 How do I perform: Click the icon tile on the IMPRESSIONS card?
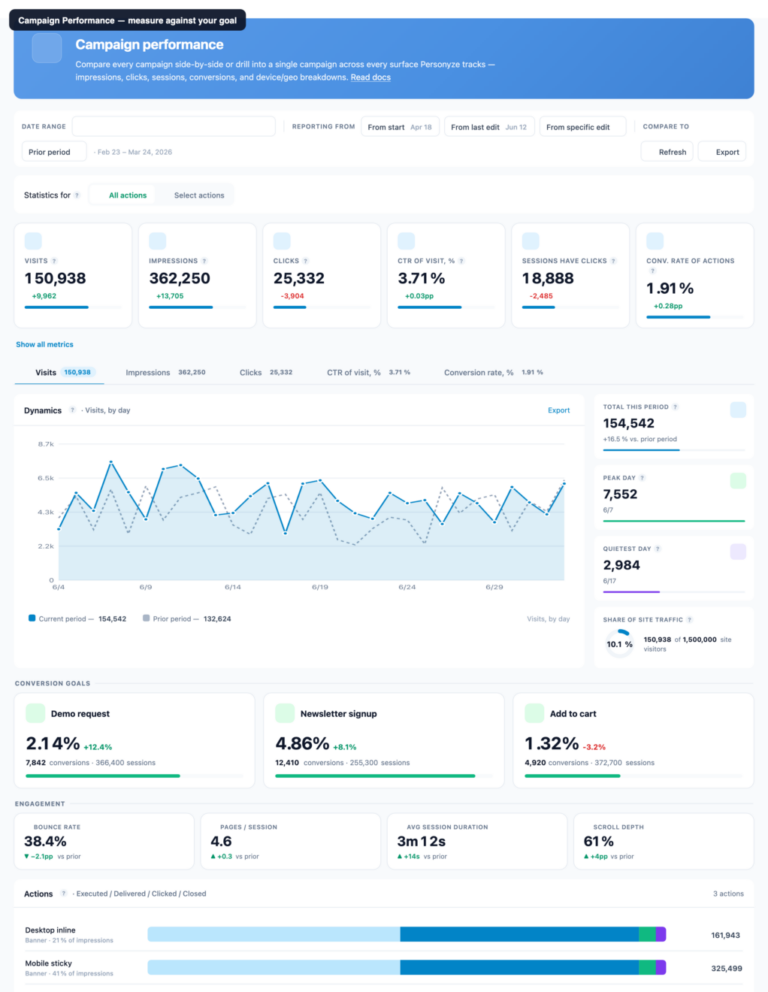[158, 241]
